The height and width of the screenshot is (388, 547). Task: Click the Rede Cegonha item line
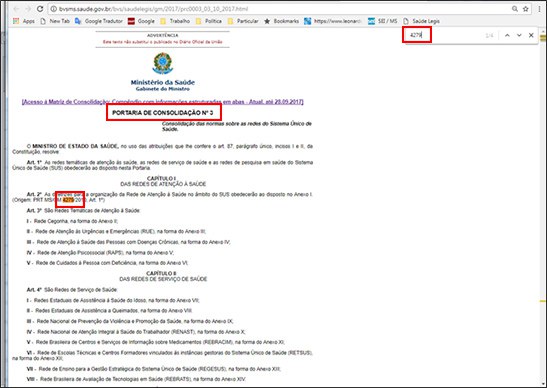[x=72, y=221]
